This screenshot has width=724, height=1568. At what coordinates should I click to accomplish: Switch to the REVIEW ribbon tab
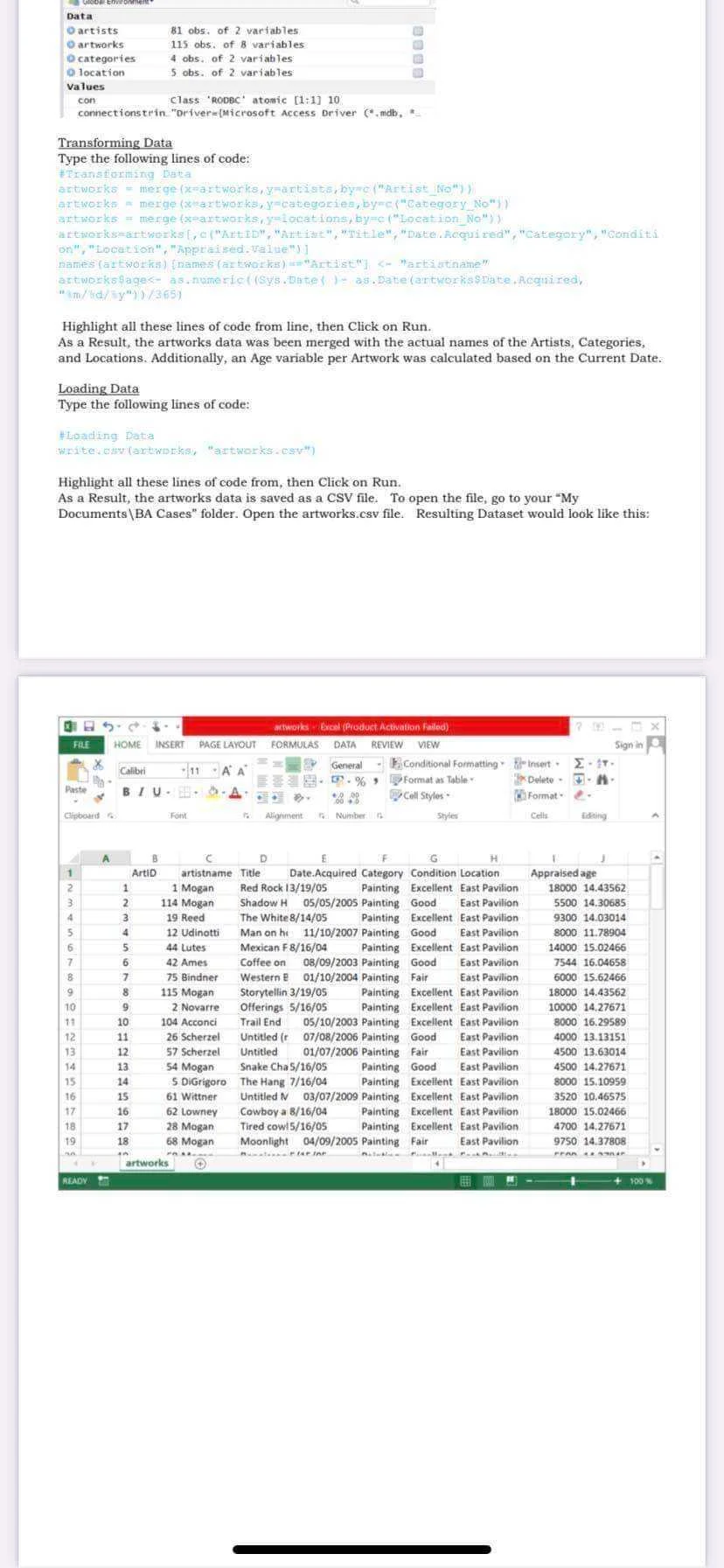(386, 745)
